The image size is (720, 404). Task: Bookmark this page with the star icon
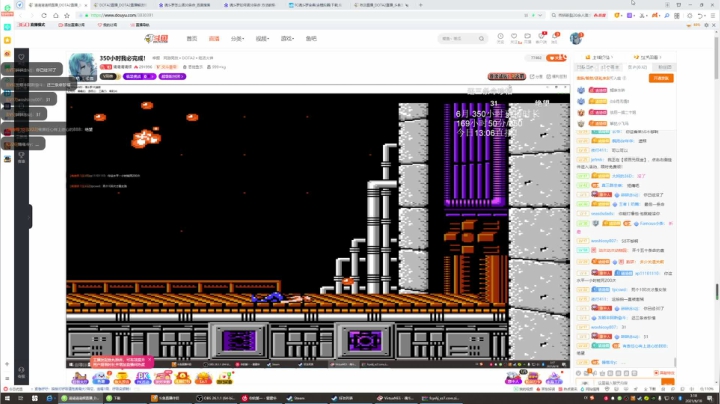[67, 15]
